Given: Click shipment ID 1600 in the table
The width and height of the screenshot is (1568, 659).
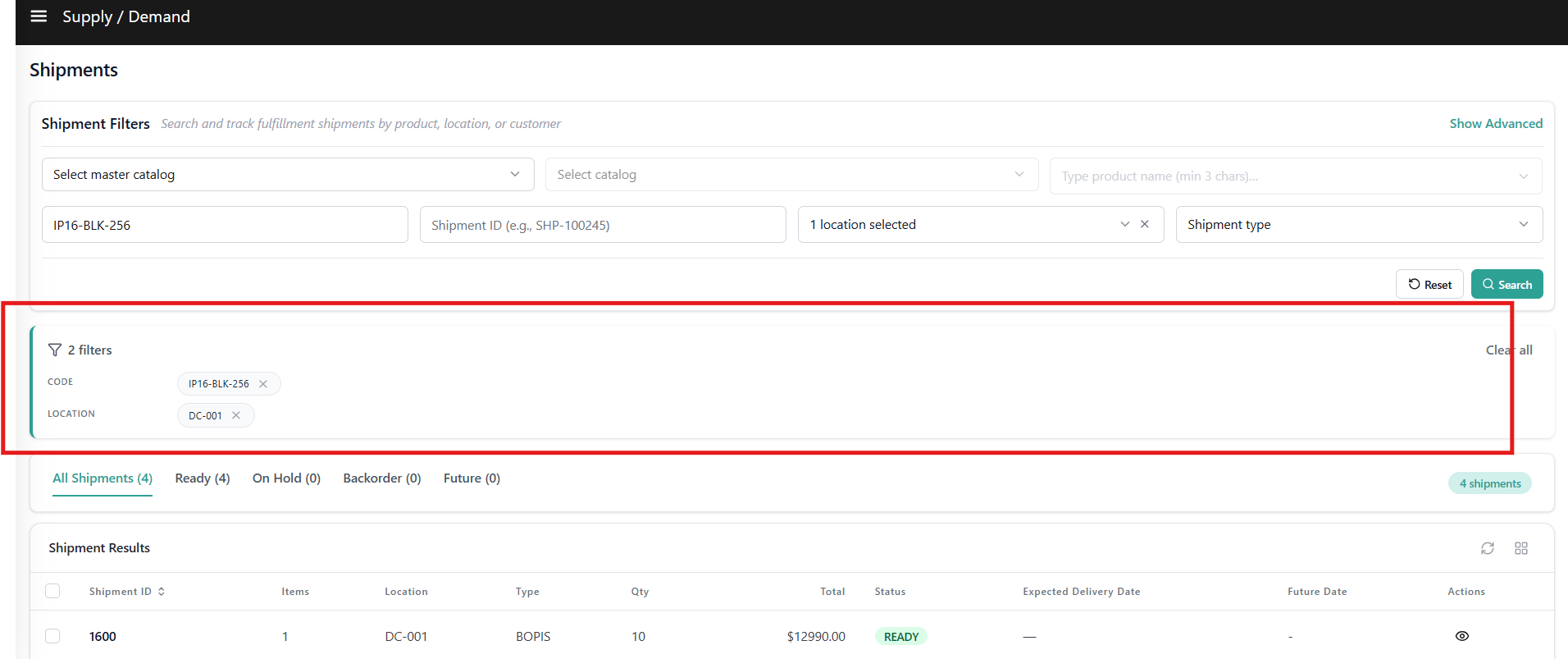Looking at the screenshot, I should click(x=103, y=637).
